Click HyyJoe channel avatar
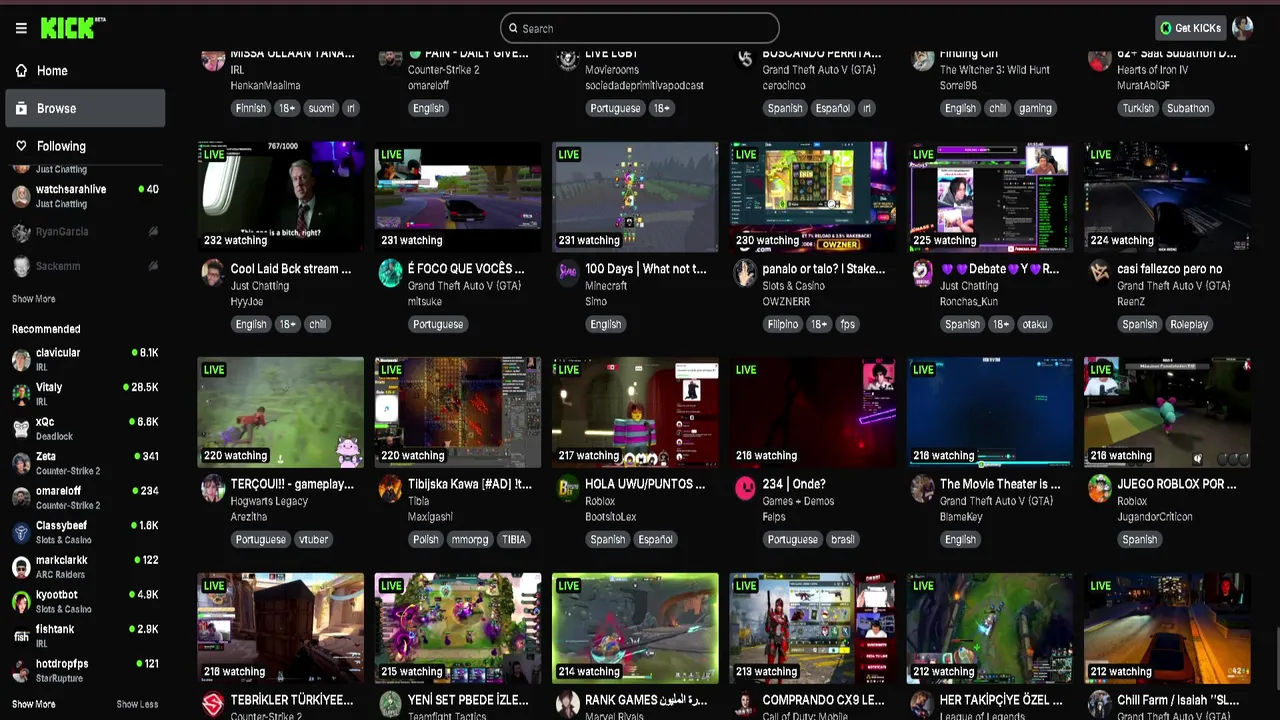The image size is (1280, 720). (212, 273)
